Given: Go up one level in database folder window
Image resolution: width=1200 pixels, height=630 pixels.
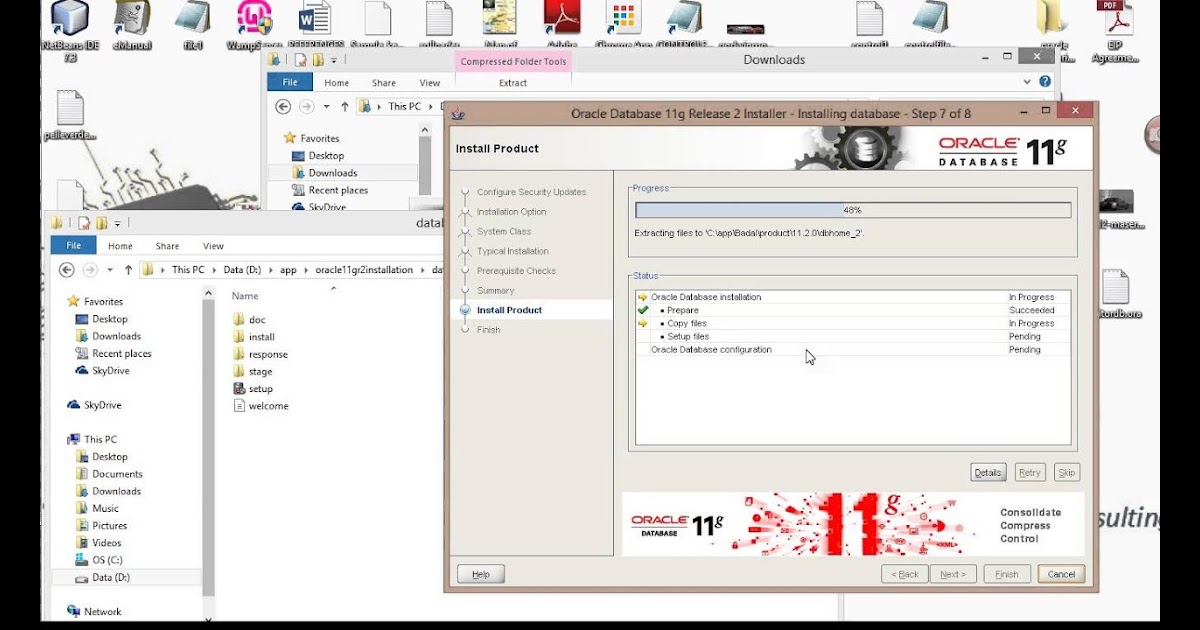Looking at the screenshot, I should point(129,270).
